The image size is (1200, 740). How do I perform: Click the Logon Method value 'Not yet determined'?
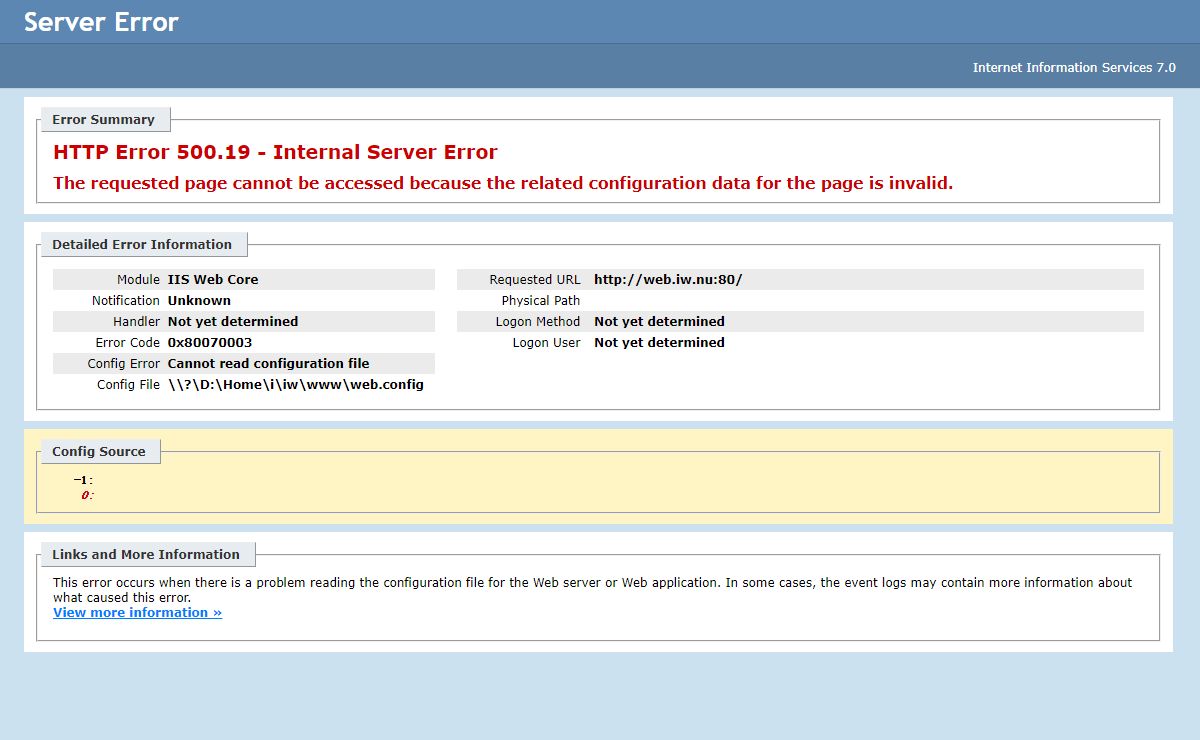pyautogui.click(x=659, y=321)
